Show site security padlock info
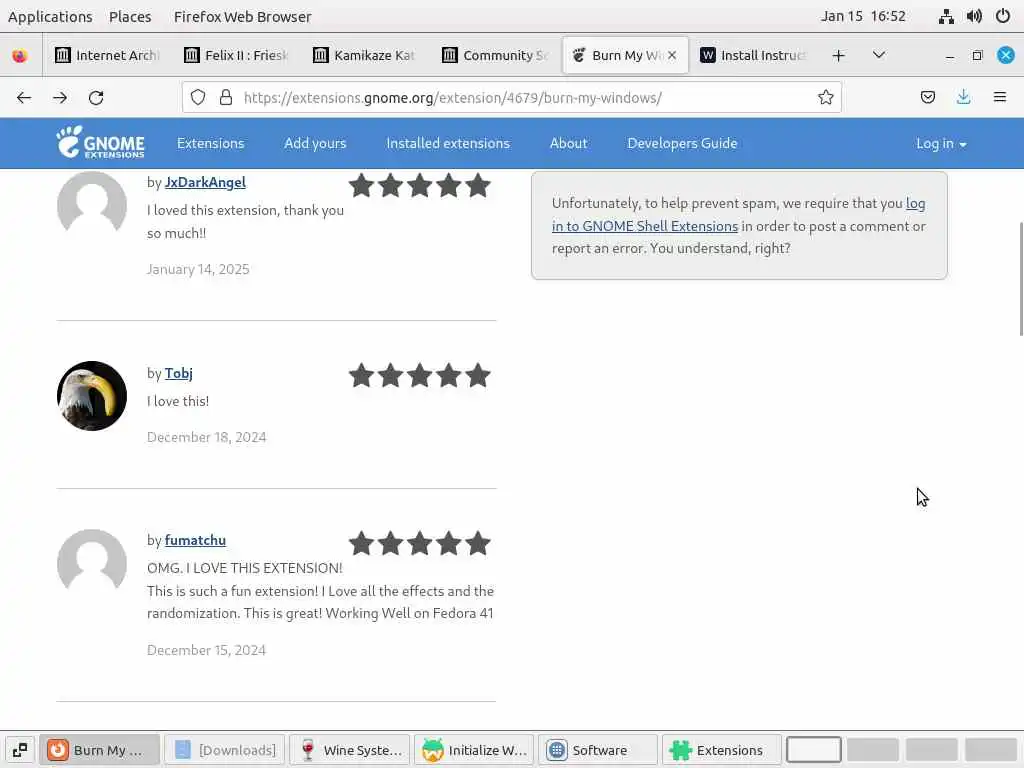The image size is (1024, 768). 226,98
